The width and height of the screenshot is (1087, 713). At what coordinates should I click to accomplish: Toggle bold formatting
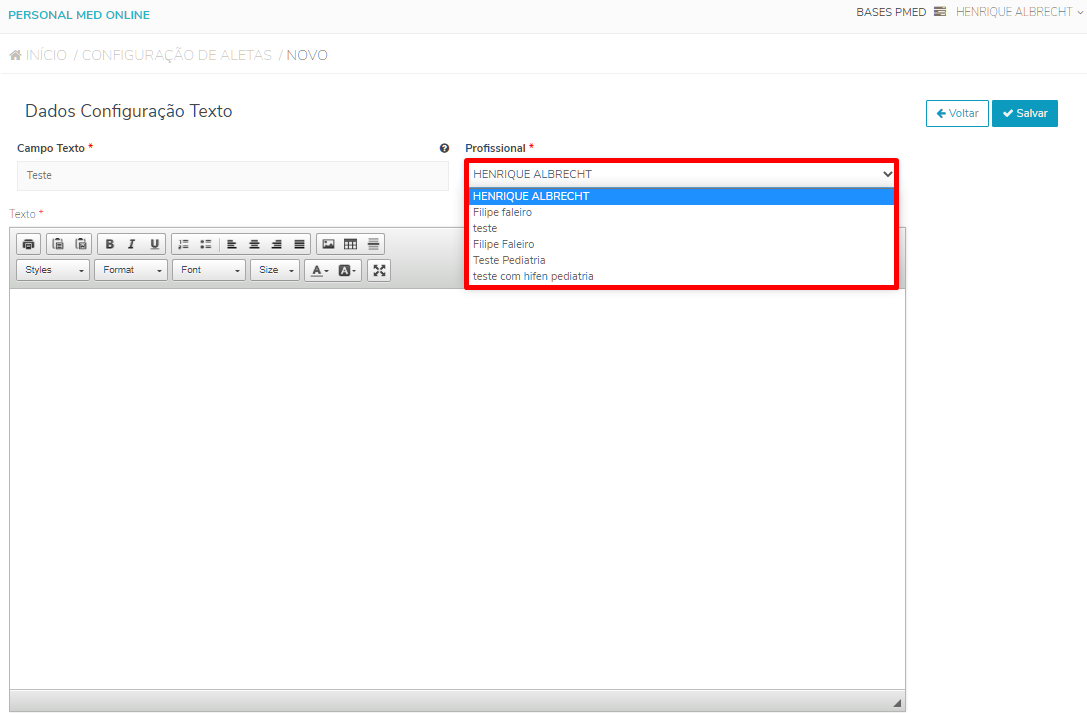[x=110, y=244]
